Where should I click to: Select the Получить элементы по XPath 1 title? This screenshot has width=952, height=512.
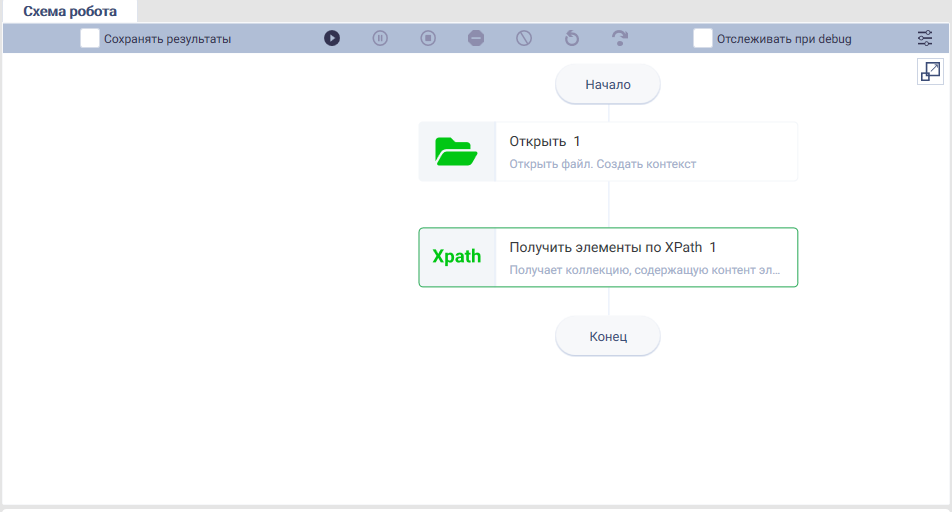tap(613, 247)
